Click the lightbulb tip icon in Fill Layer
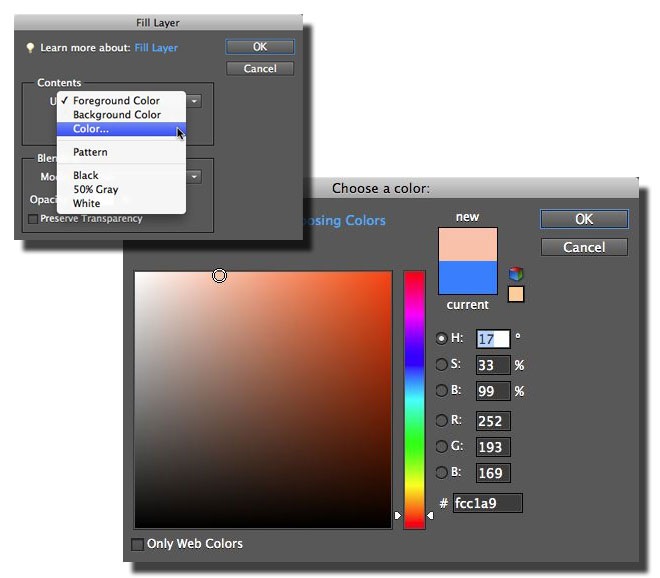660x578 pixels. 30,48
